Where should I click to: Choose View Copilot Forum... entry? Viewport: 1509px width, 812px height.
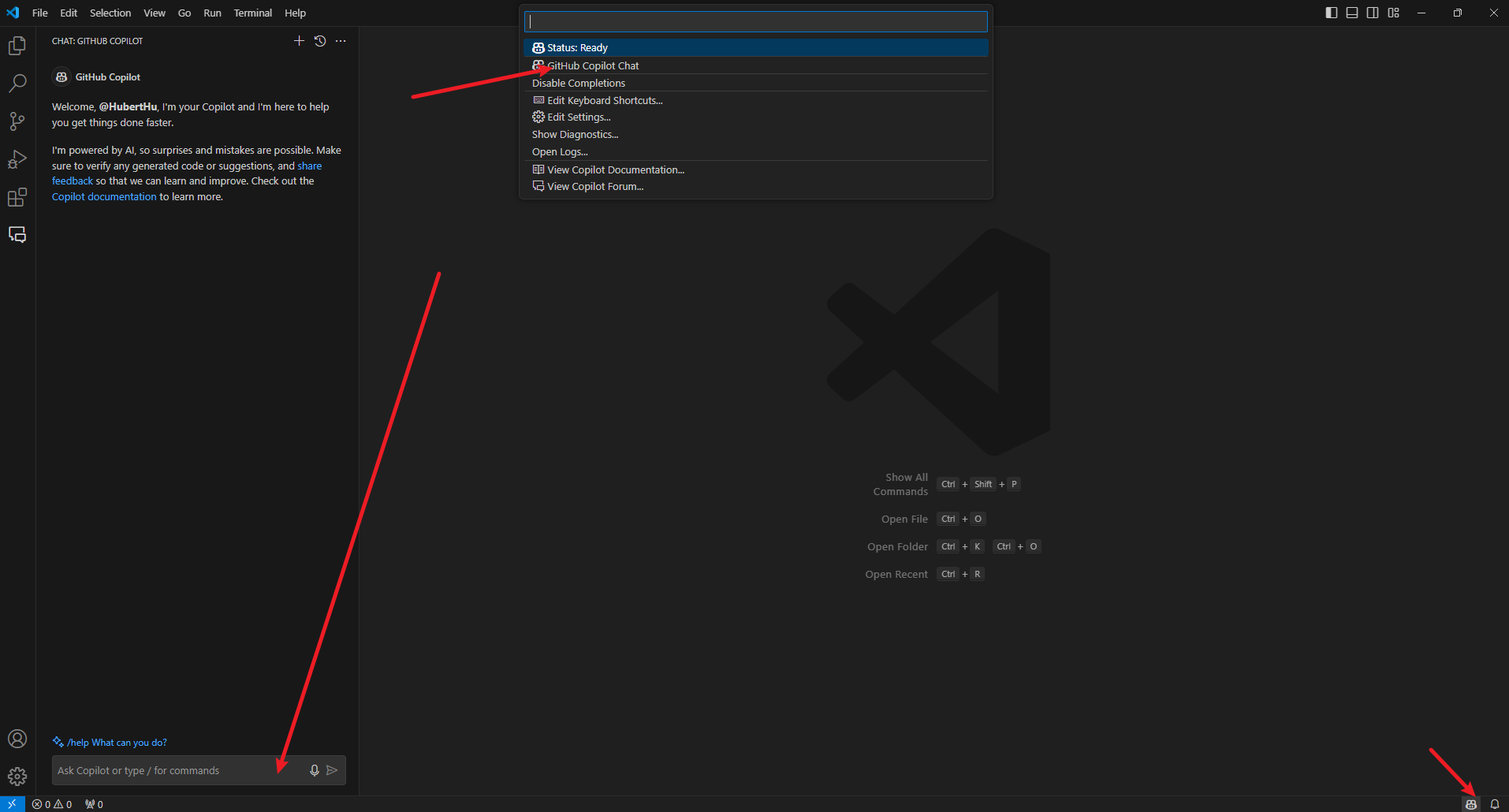(x=755, y=186)
